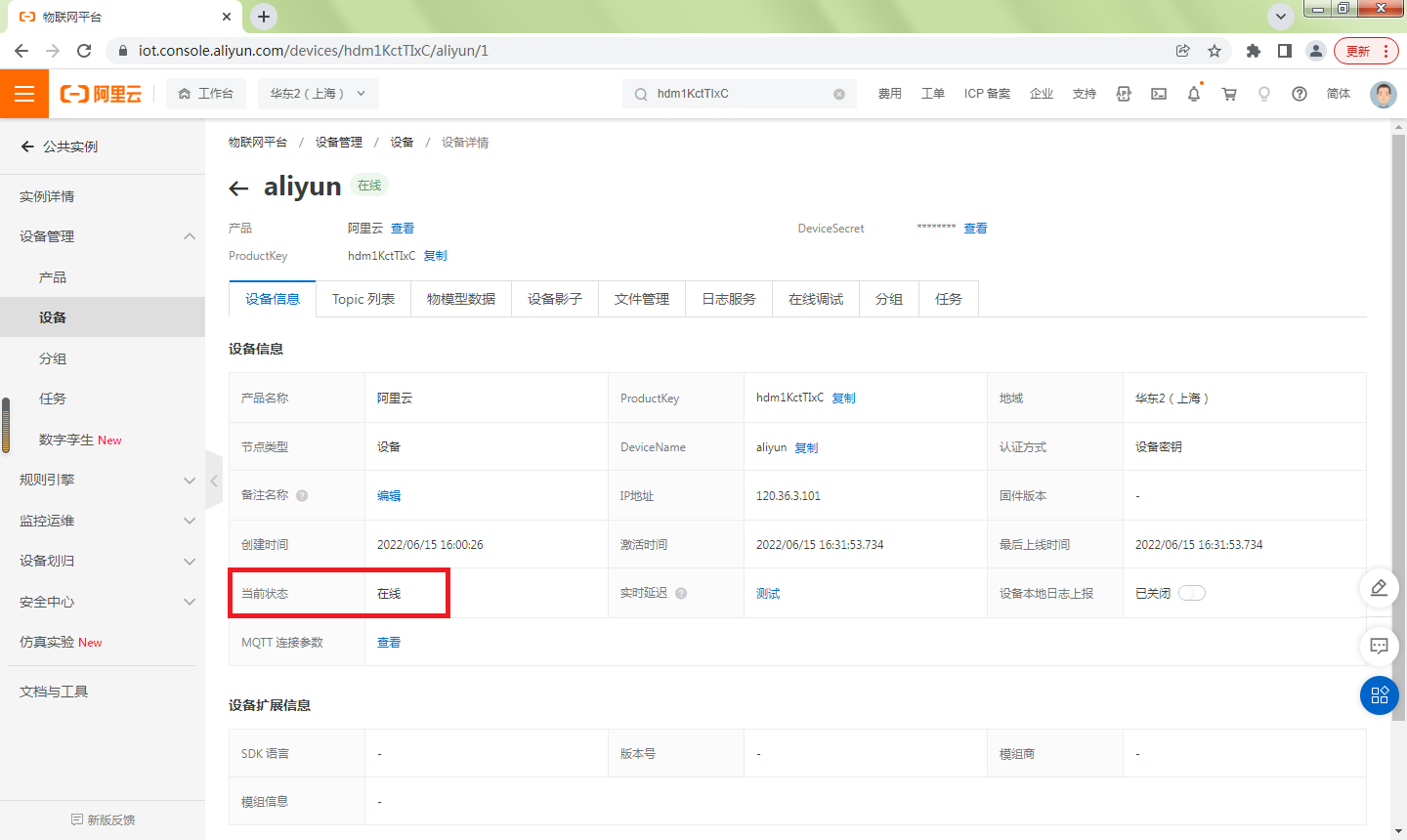
Task: Toggle browser side panel
Action: click(1285, 51)
